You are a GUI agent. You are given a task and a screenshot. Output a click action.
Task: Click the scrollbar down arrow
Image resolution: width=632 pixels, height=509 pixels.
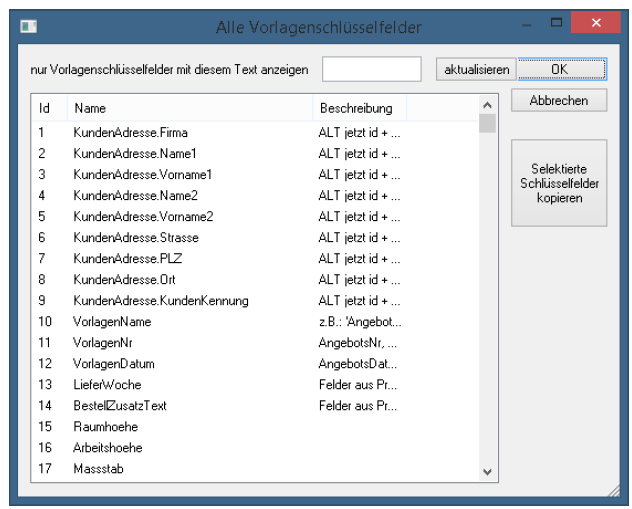487,471
